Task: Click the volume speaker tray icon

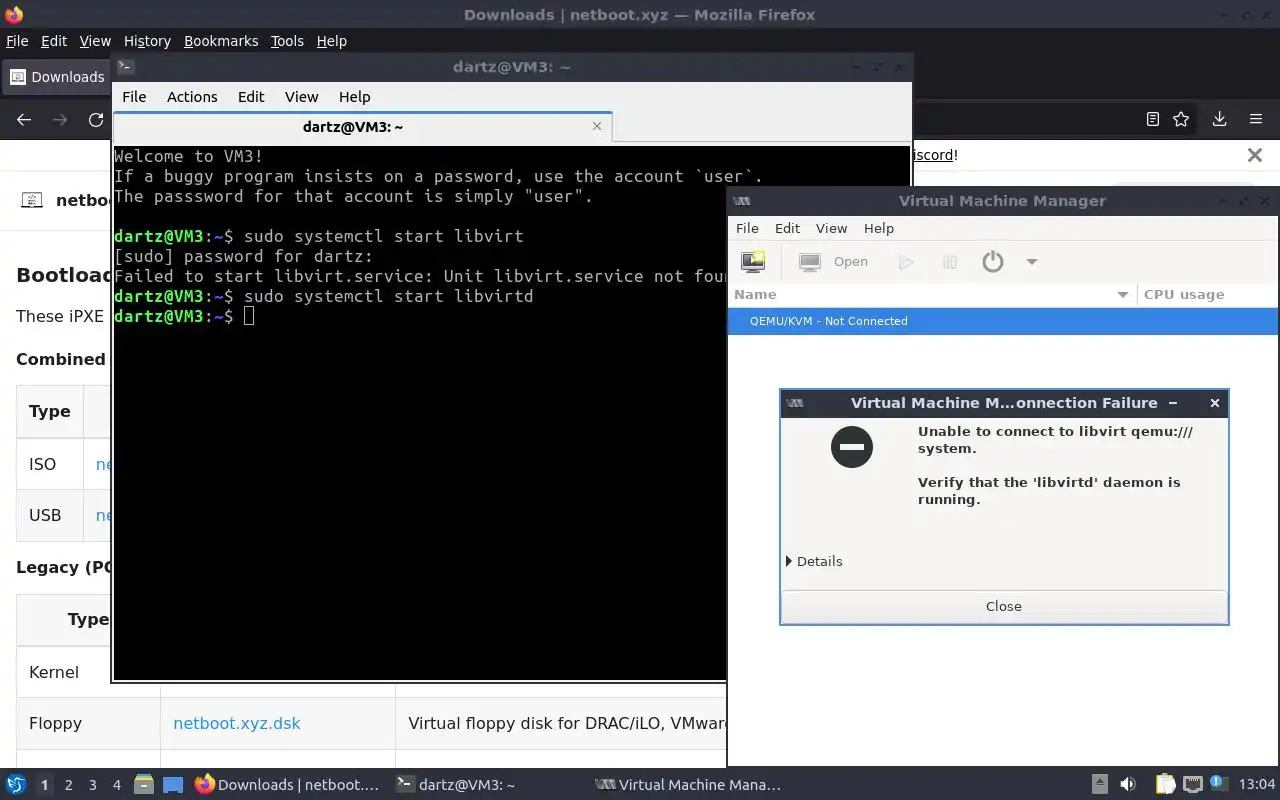Action: pos(1128,785)
